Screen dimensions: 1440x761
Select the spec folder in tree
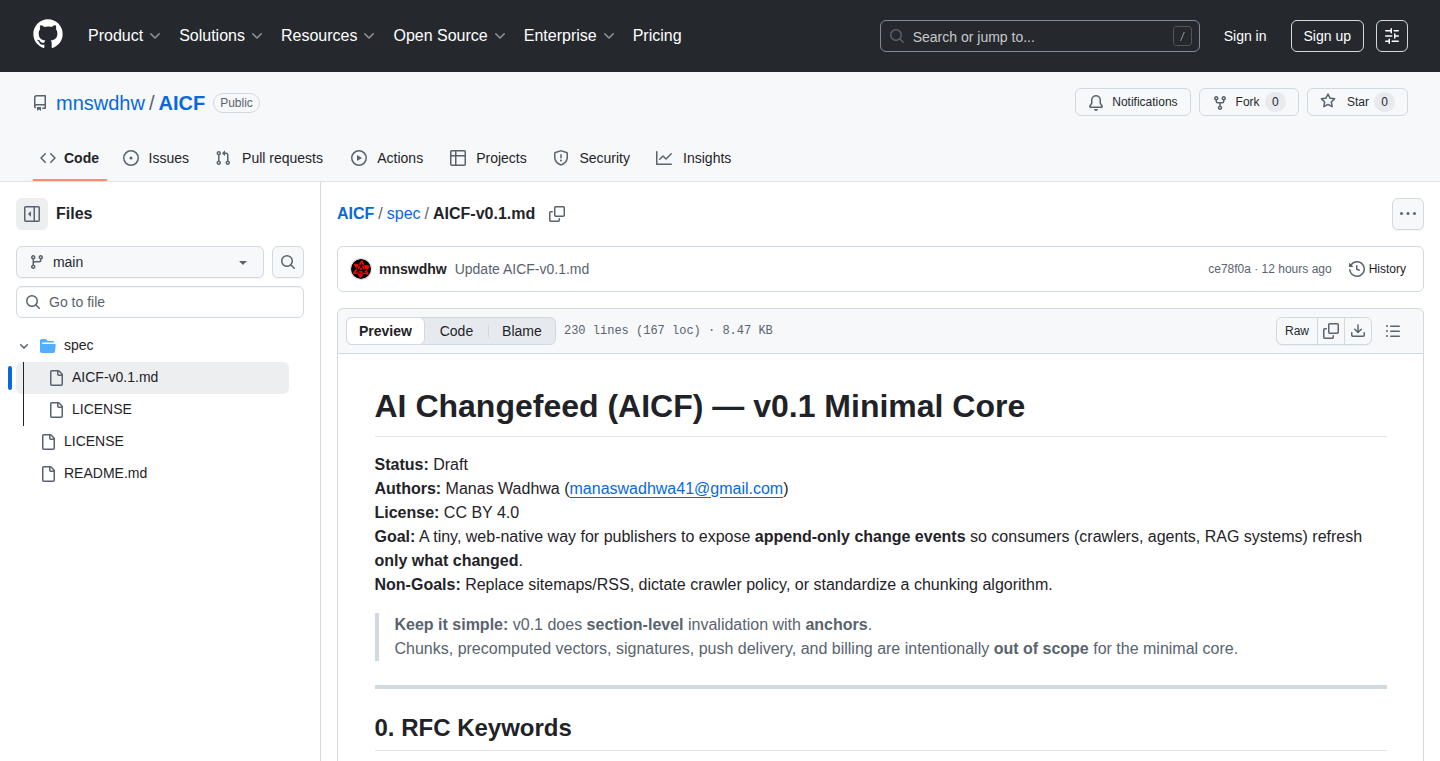coord(78,345)
